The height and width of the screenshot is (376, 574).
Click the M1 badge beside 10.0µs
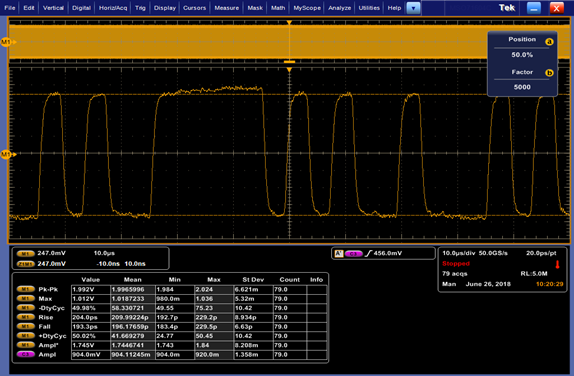(25, 253)
